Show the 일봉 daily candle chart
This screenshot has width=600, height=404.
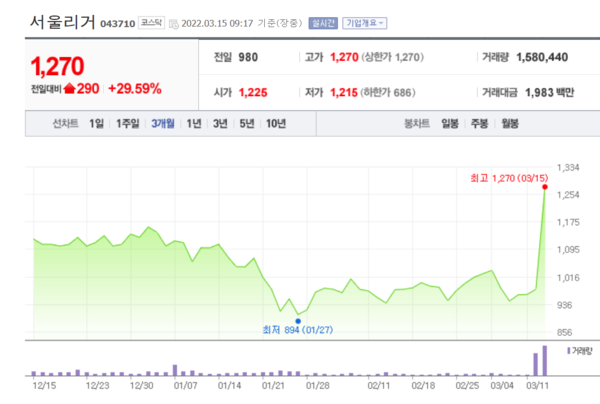click(450, 124)
